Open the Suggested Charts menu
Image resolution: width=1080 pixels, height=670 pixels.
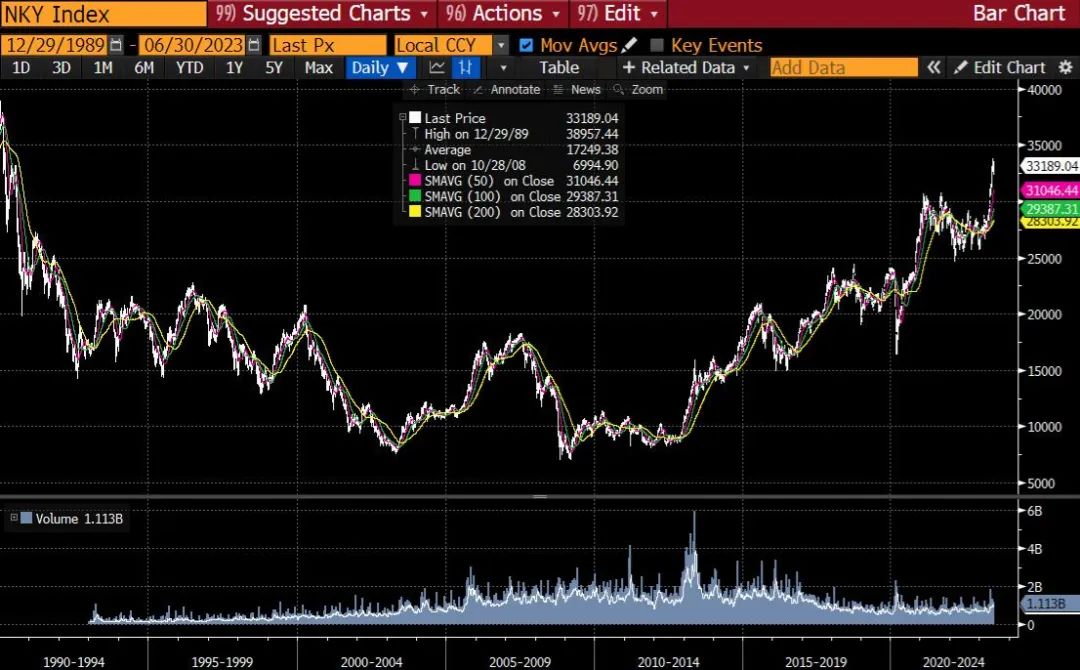point(324,14)
